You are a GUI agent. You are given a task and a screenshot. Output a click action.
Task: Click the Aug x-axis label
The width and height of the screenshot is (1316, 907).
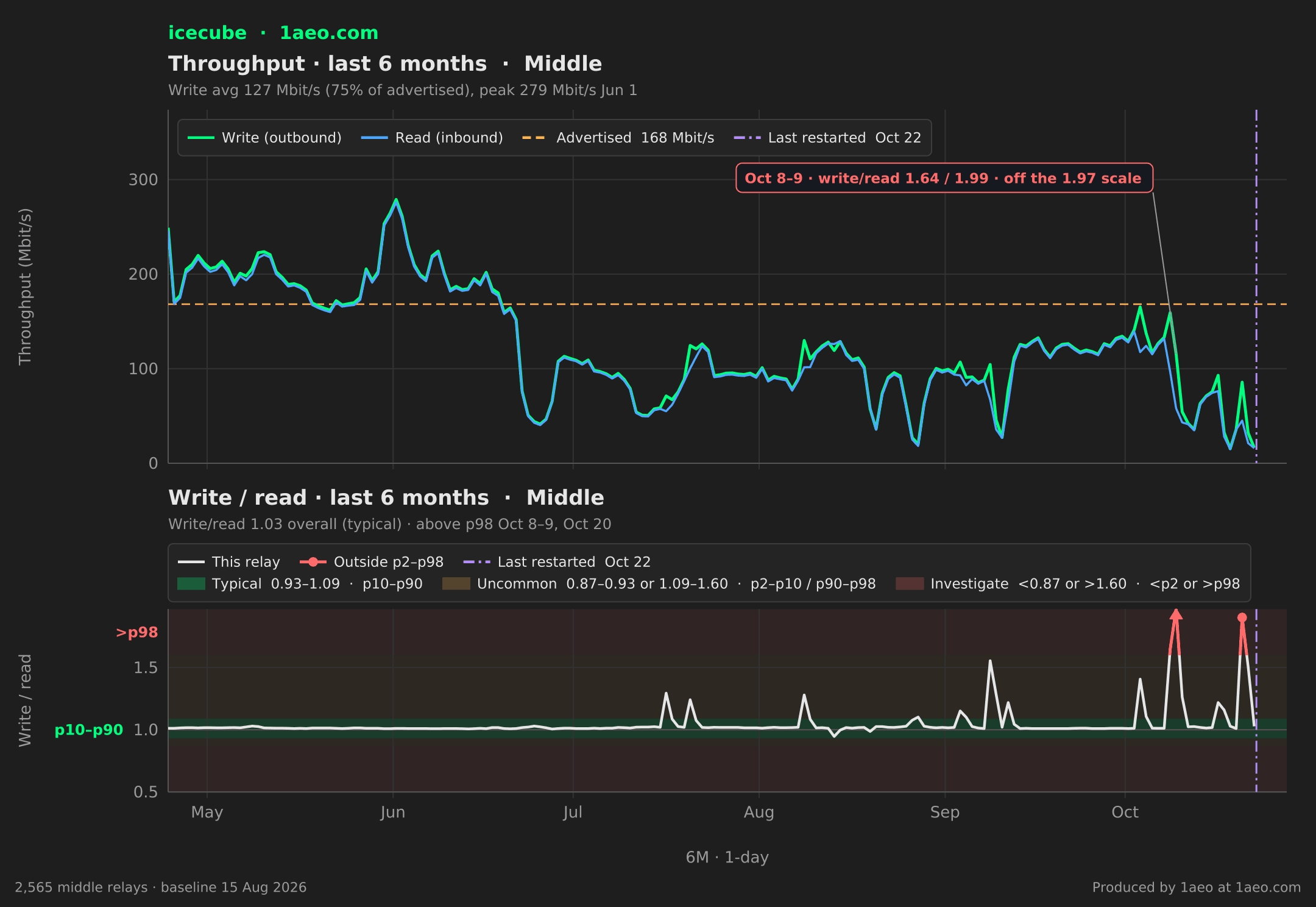pyautogui.click(x=759, y=813)
